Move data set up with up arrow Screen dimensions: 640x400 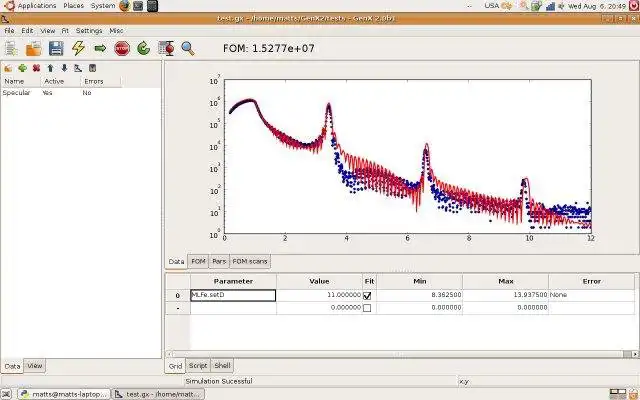click(x=50, y=68)
